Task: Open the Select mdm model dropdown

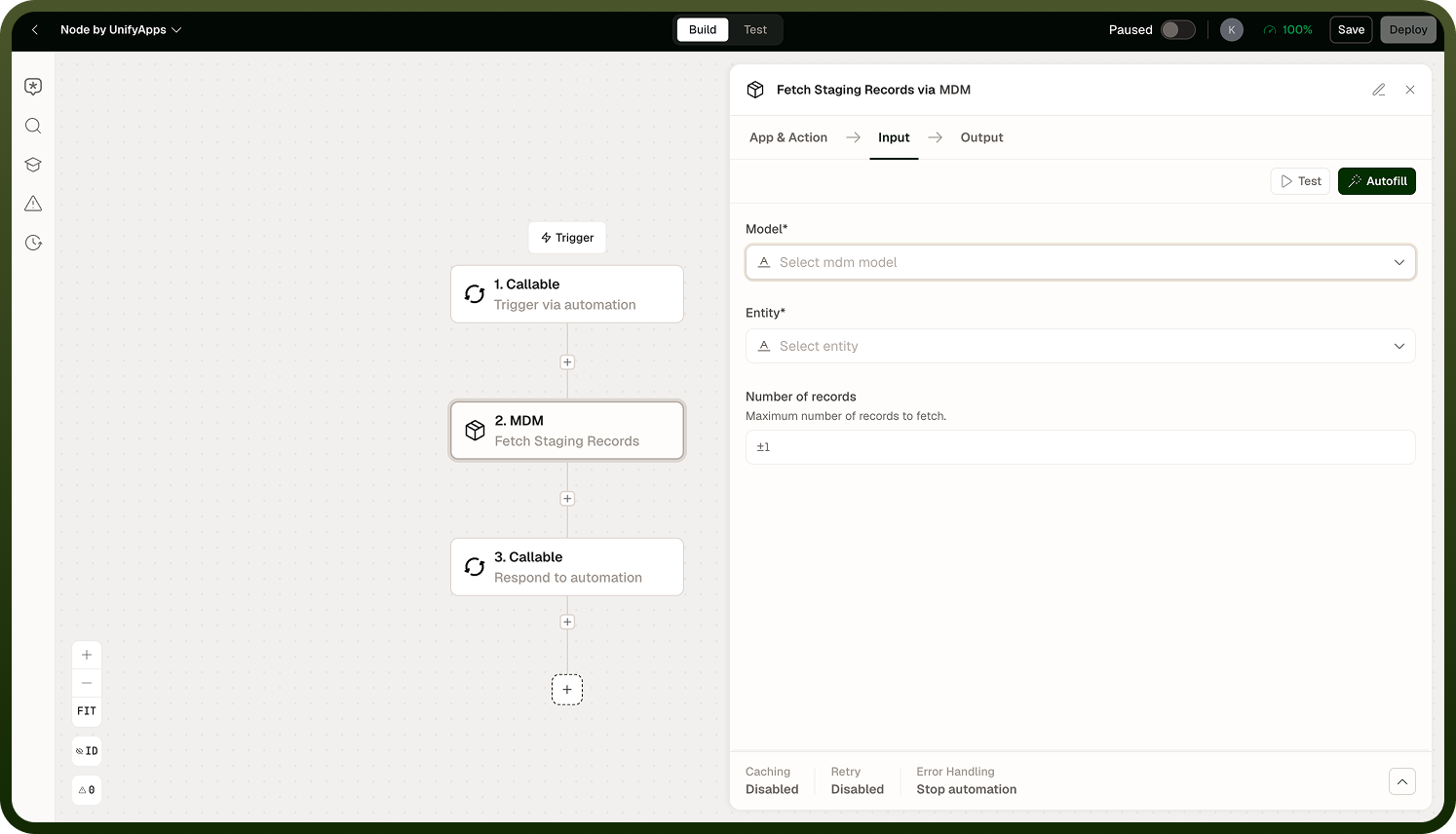Action: click(x=1080, y=262)
